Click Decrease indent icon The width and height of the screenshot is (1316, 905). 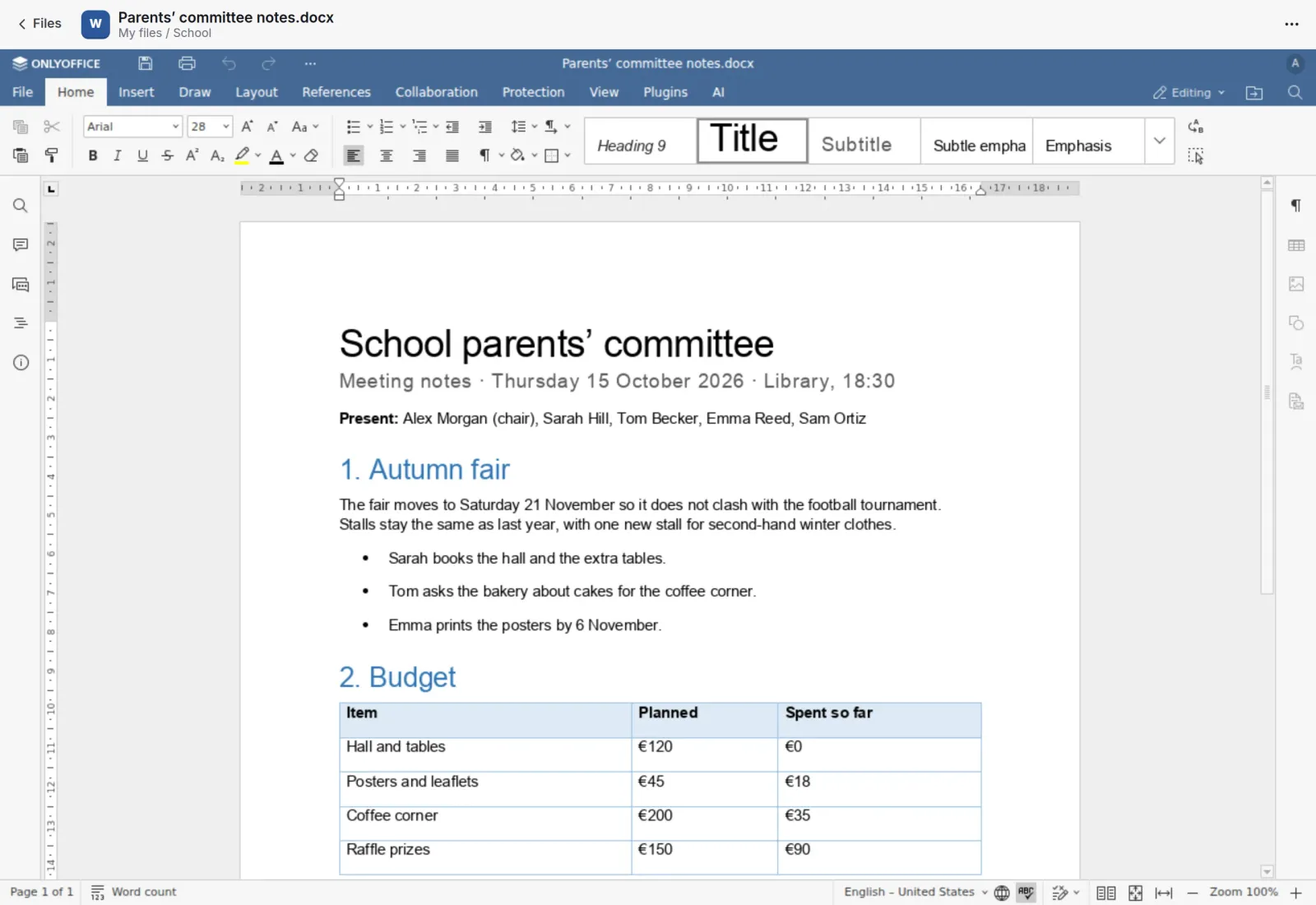coord(452,127)
